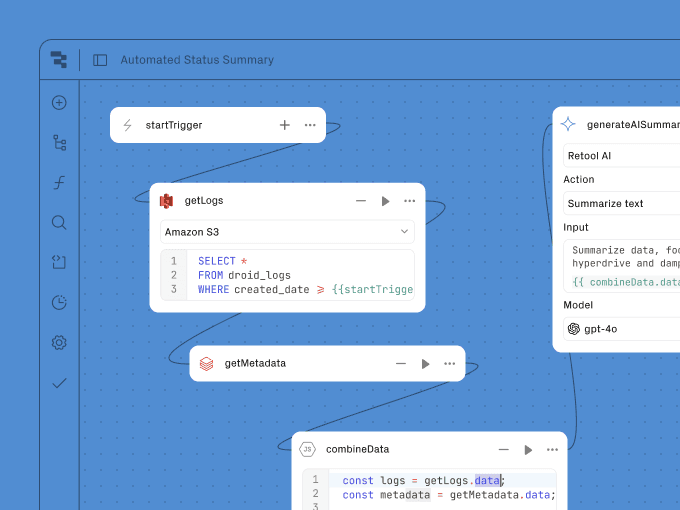The width and height of the screenshot is (680, 510).
Task: Toggle the sidebar panel icon
Action: 100,60
